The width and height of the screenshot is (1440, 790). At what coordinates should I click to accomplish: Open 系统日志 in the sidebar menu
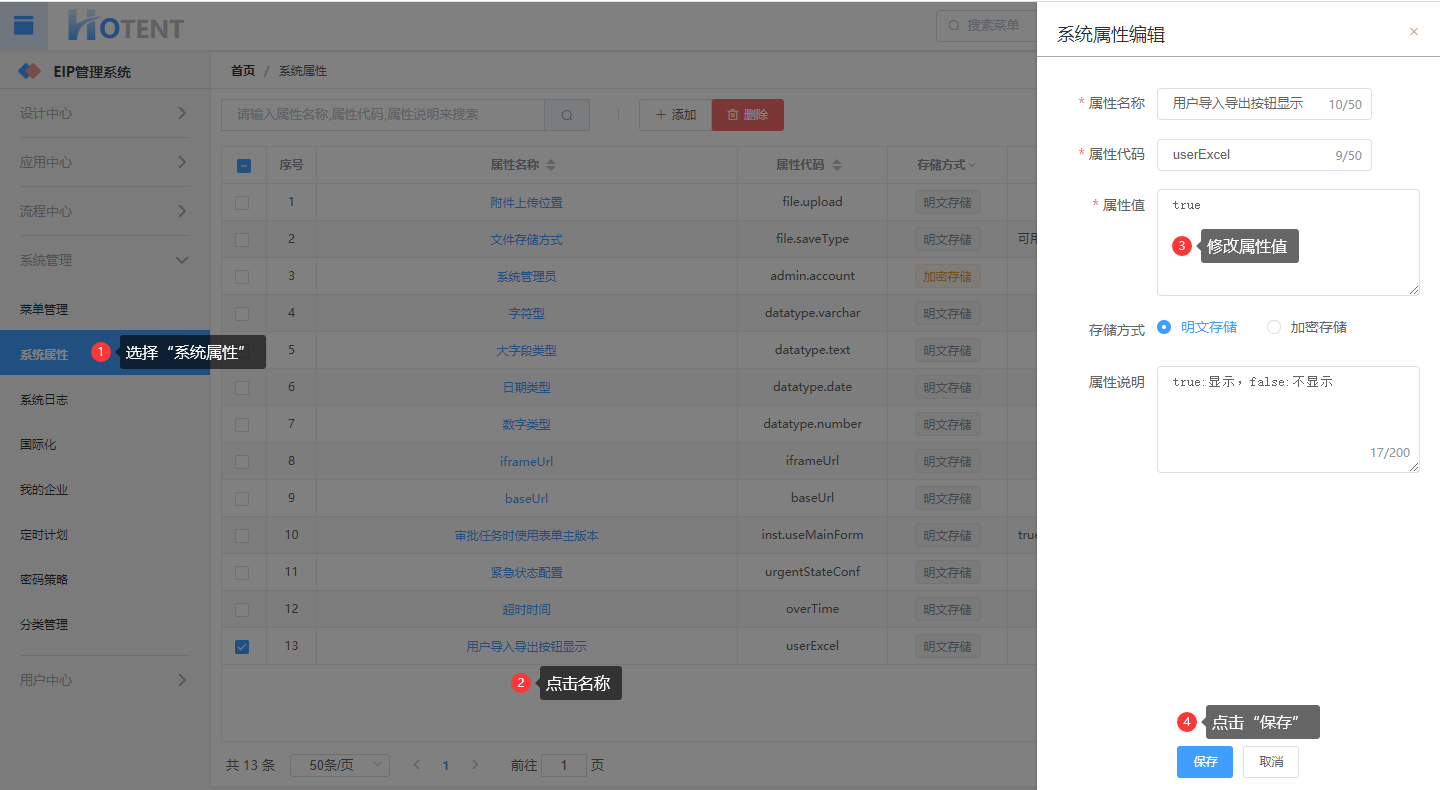44,400
